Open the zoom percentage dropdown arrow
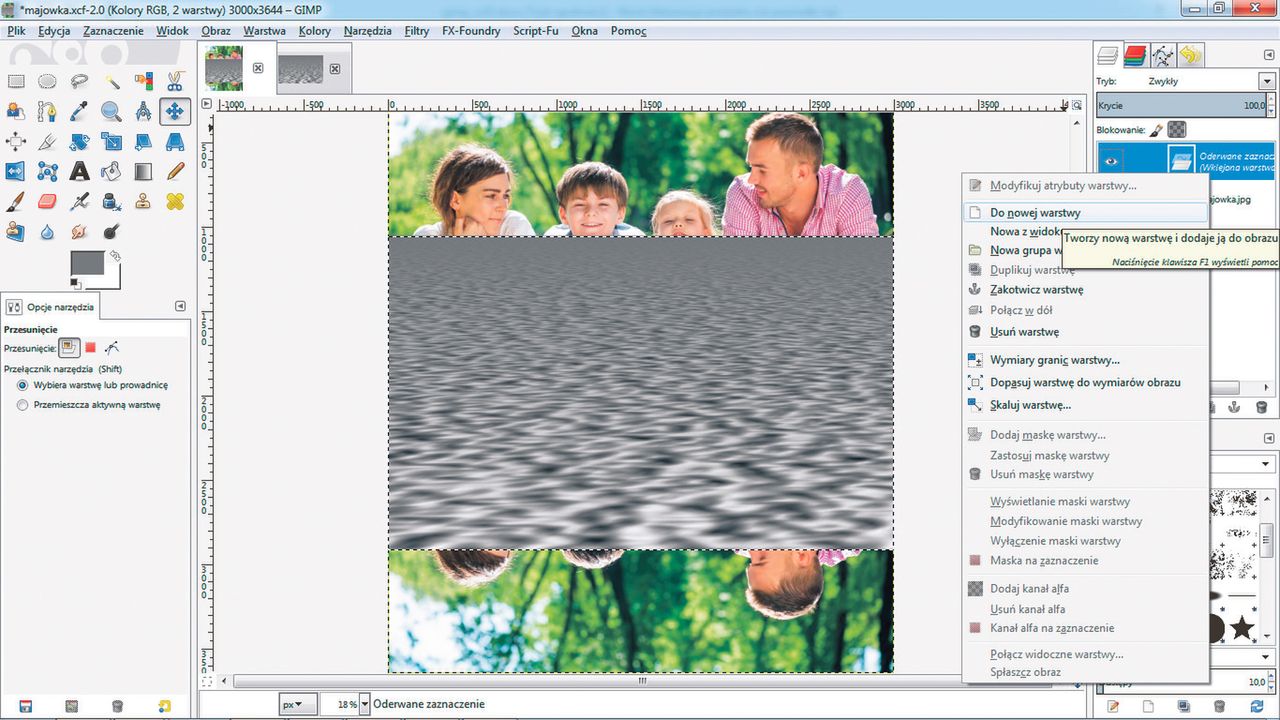Screen dimensions: 1280x720 [x=365, y=704]
